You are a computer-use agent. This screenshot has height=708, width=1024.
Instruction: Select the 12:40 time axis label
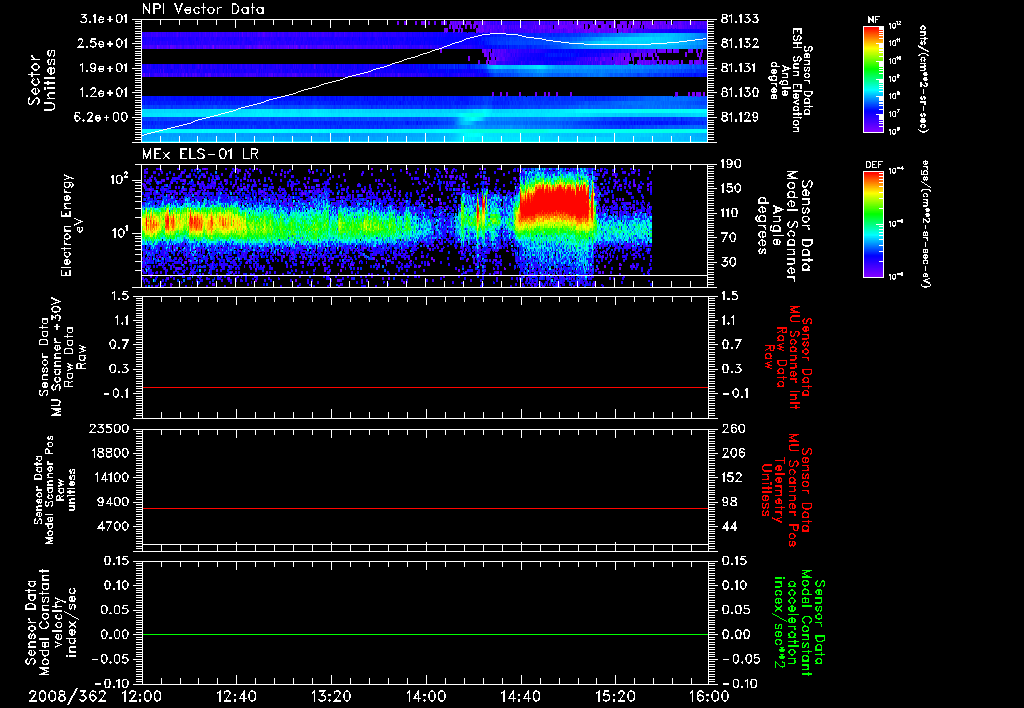click(236, 696)
